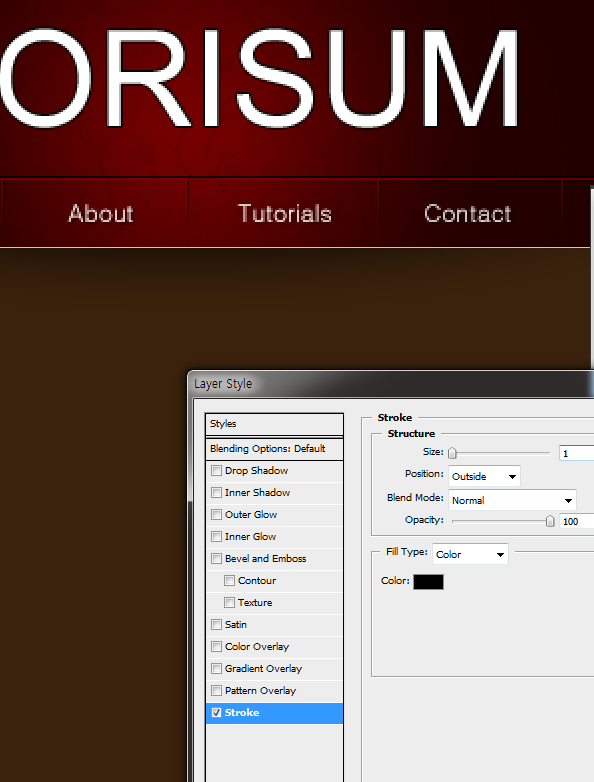Click the Contact navigation link
This screenshot has width=594, height=782.
pyautogui.click(x=468, y=213)
